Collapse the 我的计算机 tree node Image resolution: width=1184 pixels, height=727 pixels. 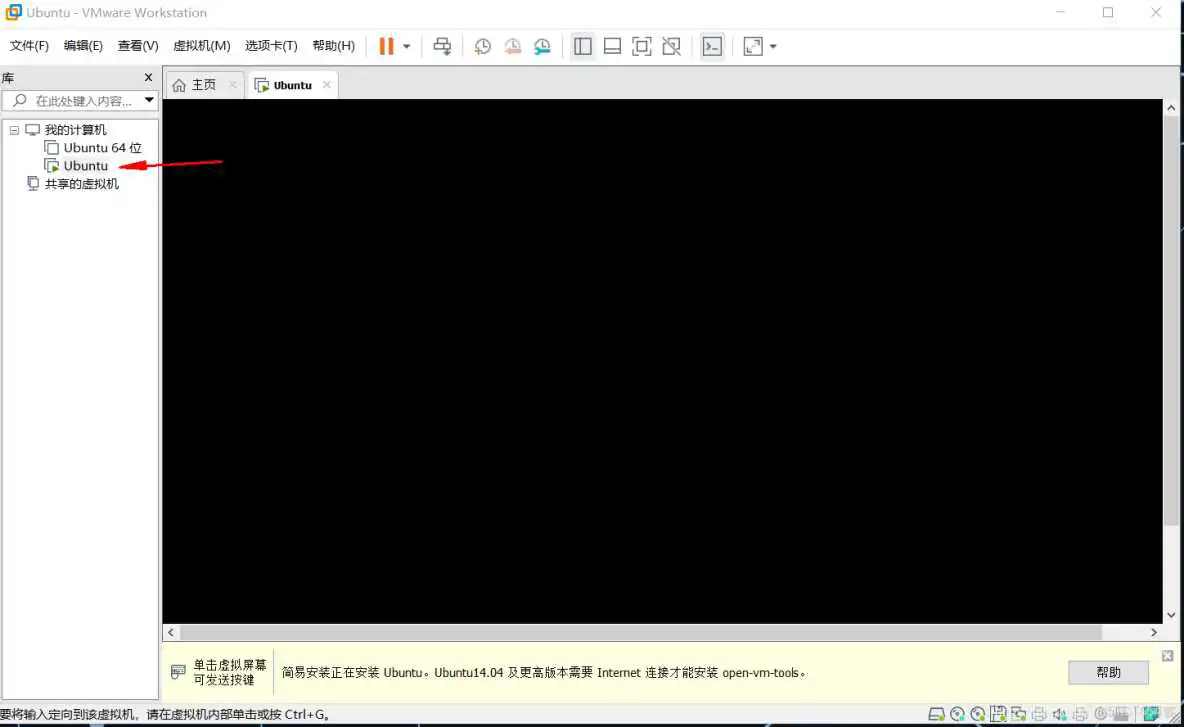click(14, 129)
